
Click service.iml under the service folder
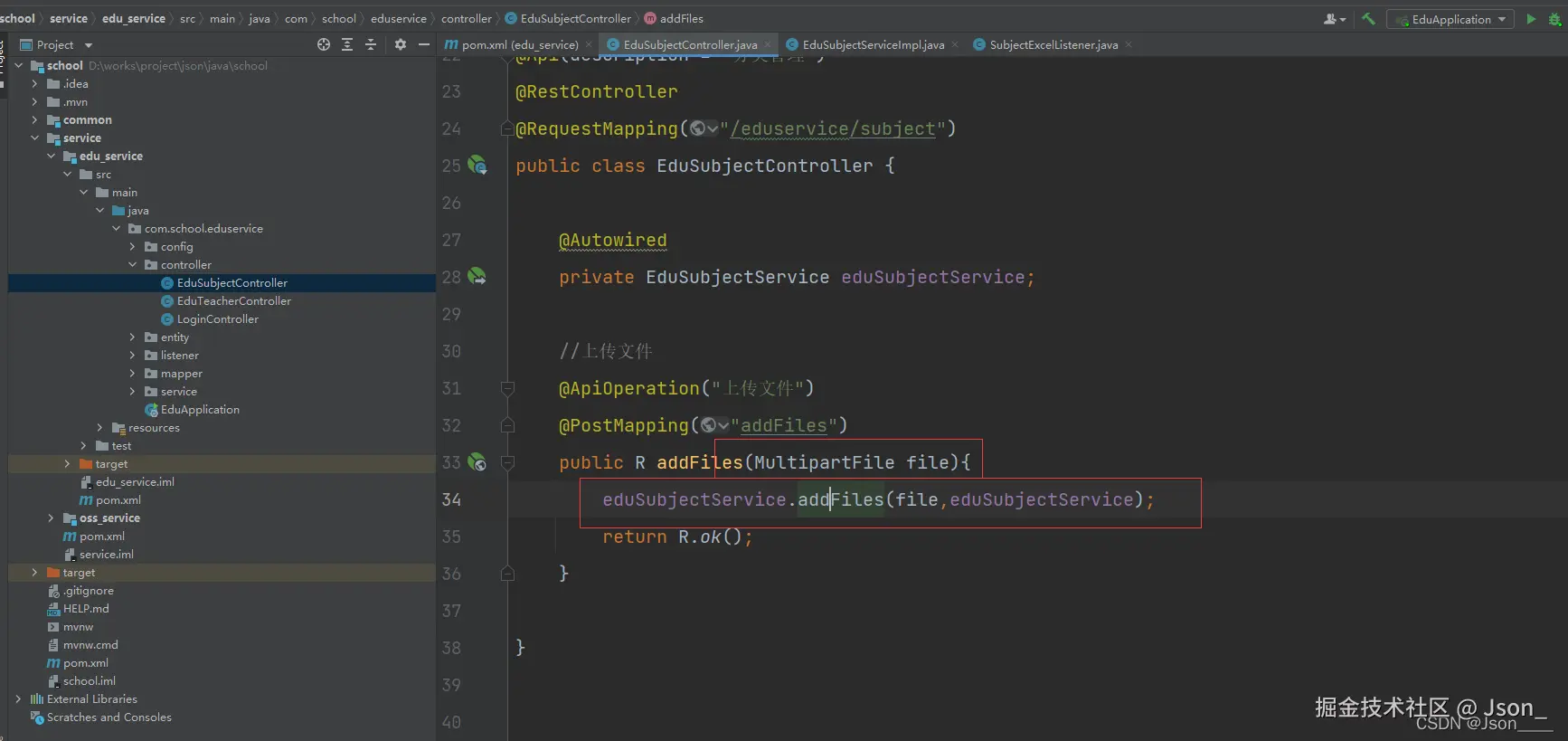click(x=106, y=554)
